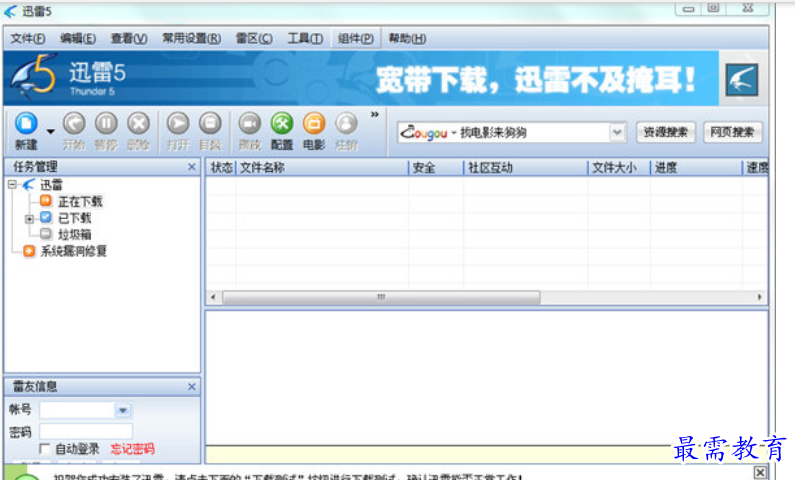Click the password (密码) input field

pos(86,431)
